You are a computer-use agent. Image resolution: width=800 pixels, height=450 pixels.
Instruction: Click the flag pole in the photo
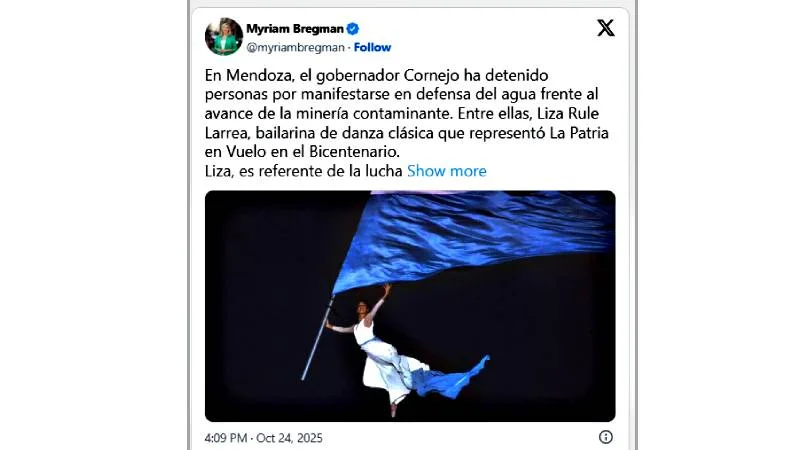tap(317, 338)
